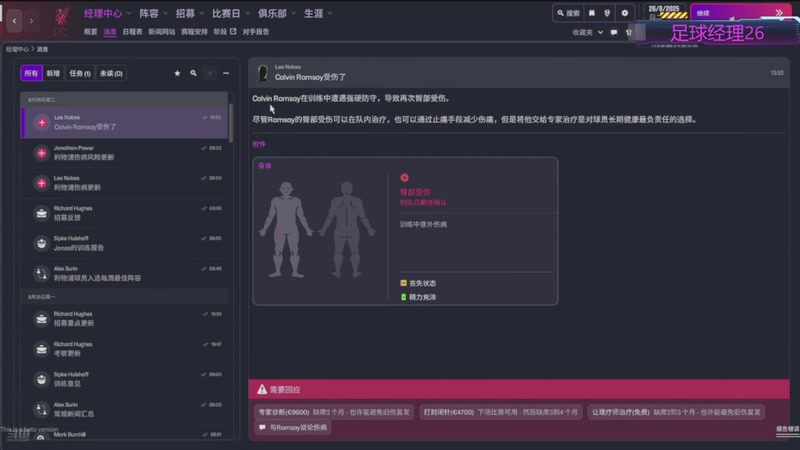Click the news icon on 常规新闻汇总
This screenshot has width=800, height=450.
click(41, 409)
